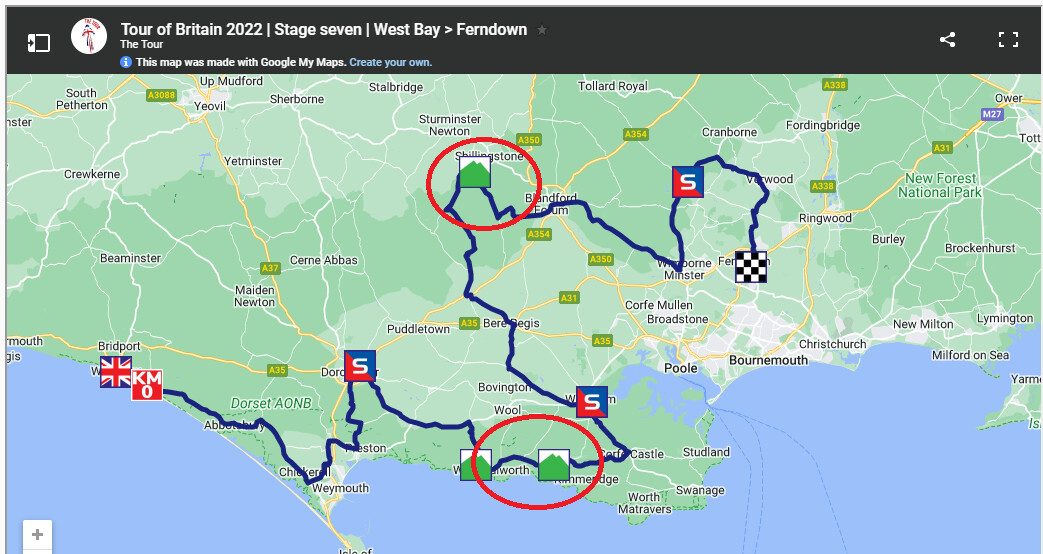The height and width of the screenshot is (554, 1043).
Task: View the map in fullscreen mode
Action: [x=1008, y=40]
